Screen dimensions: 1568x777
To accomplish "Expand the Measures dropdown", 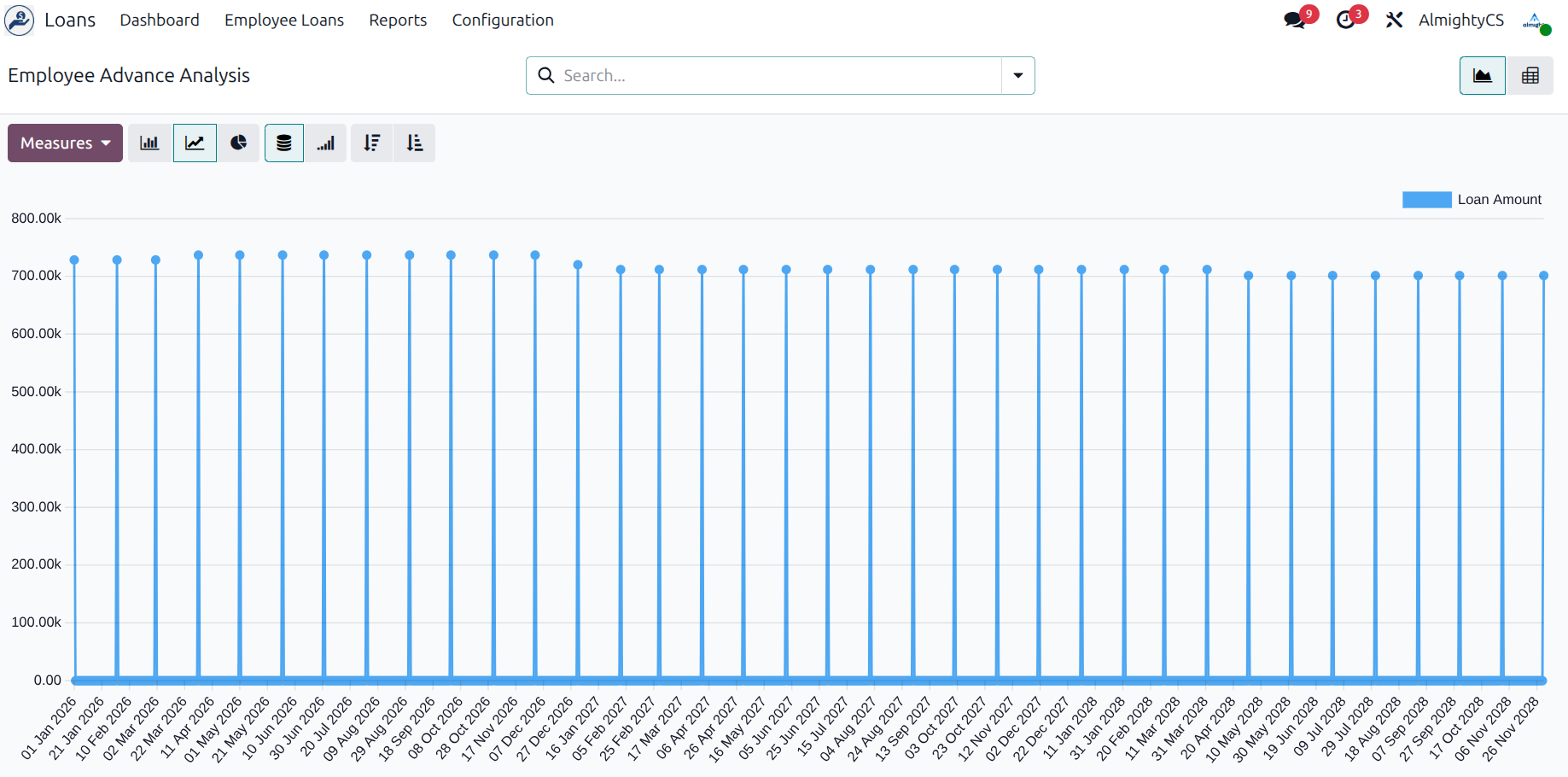I will (65, 143).
